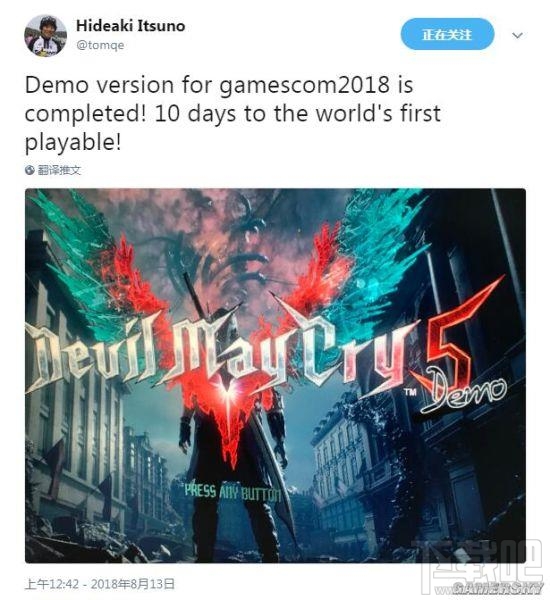Open the Devil May Cry 5 image
The image size is (550, 600).
pos(275,376)
